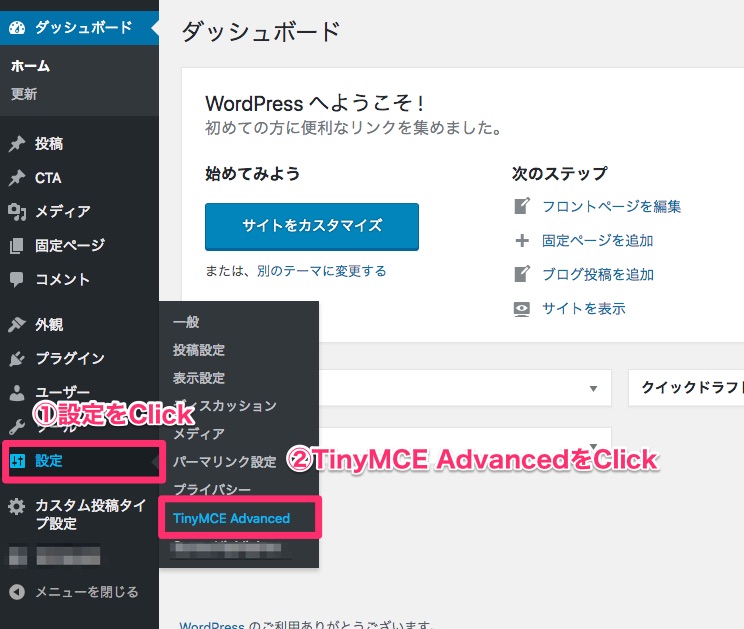Image resolution: width=744 pixels, height=629 pixels.
Task: Select 投稿設定 in settings flyout
Action: 199,350
